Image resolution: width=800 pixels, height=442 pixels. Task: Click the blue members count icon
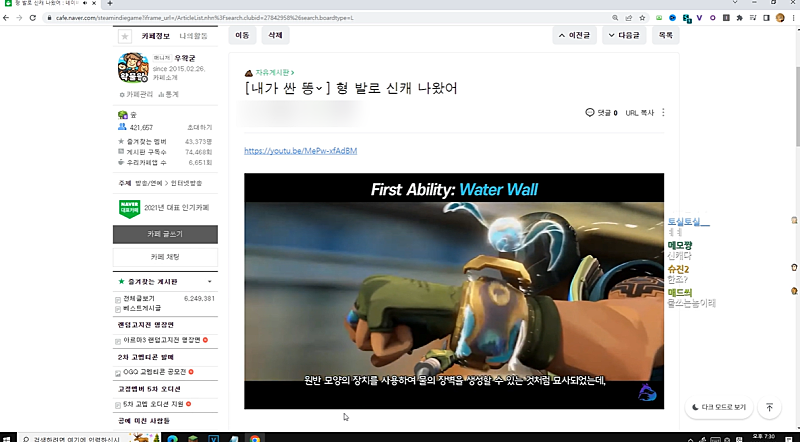point(122,127)
